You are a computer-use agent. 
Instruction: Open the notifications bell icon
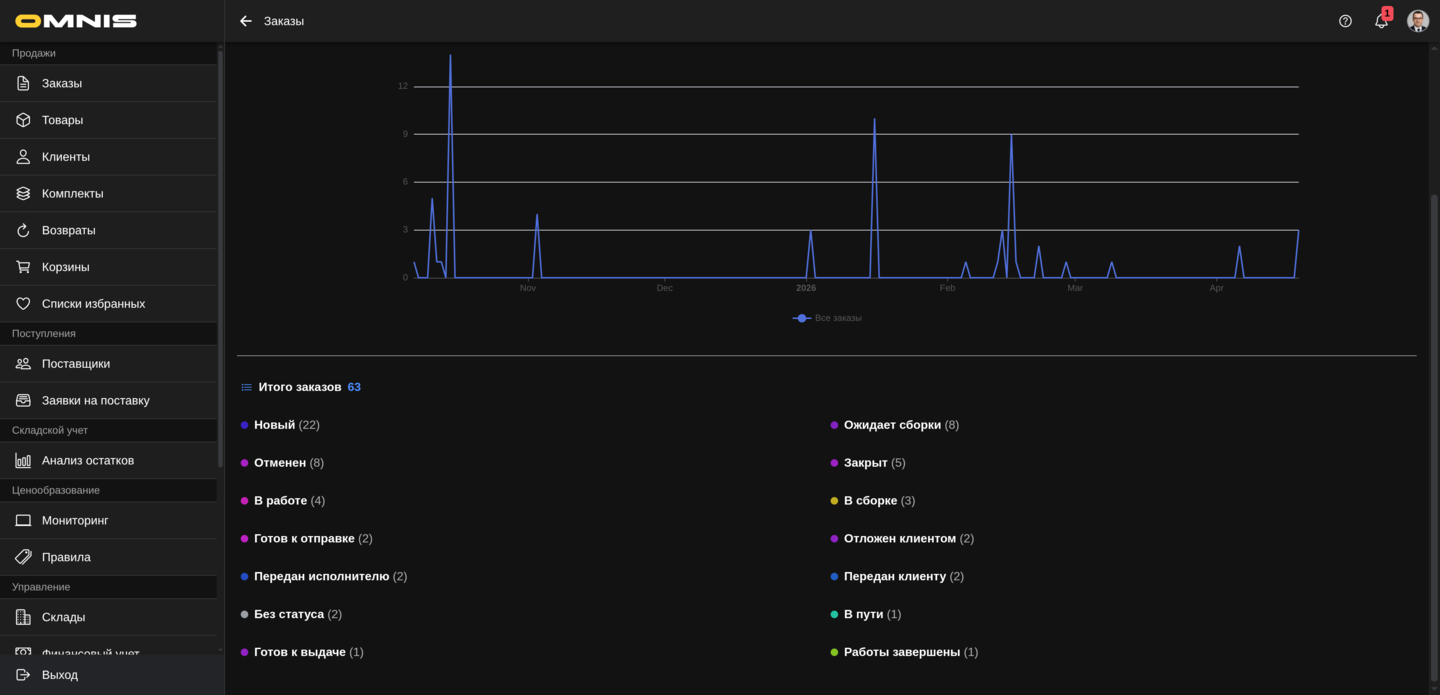1381,21
